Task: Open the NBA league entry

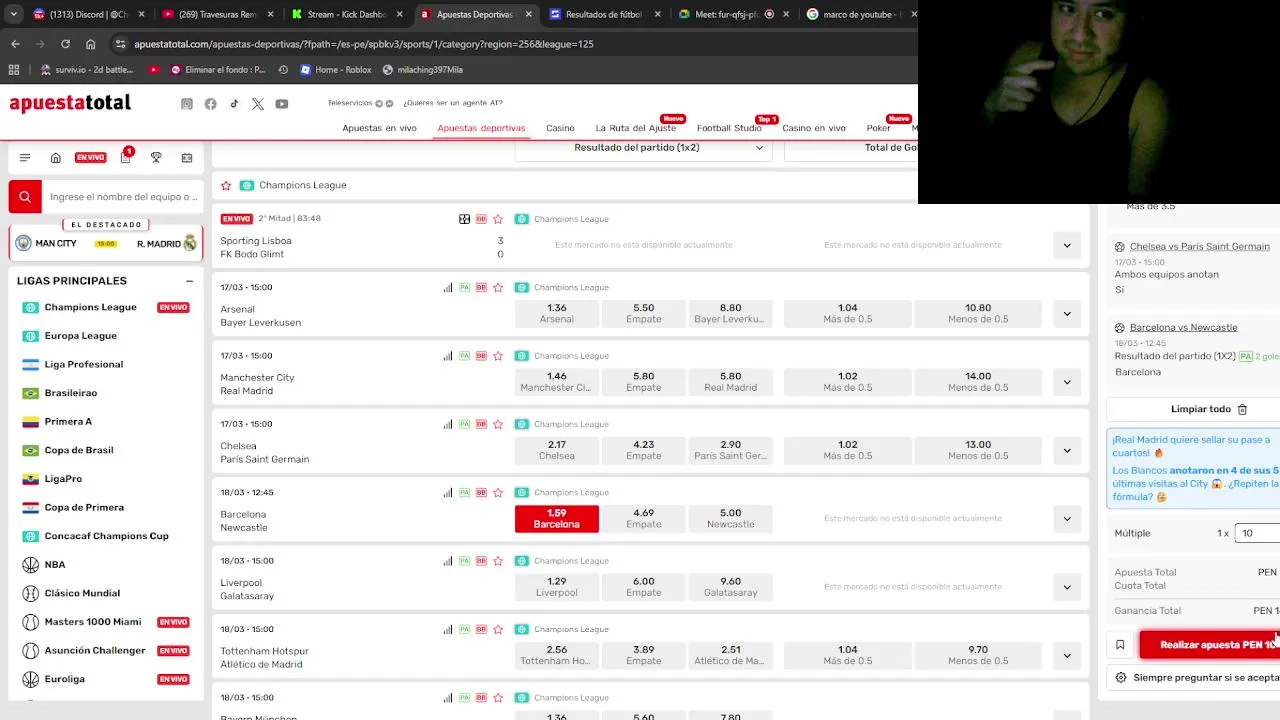Action: (x=55, y=565)
